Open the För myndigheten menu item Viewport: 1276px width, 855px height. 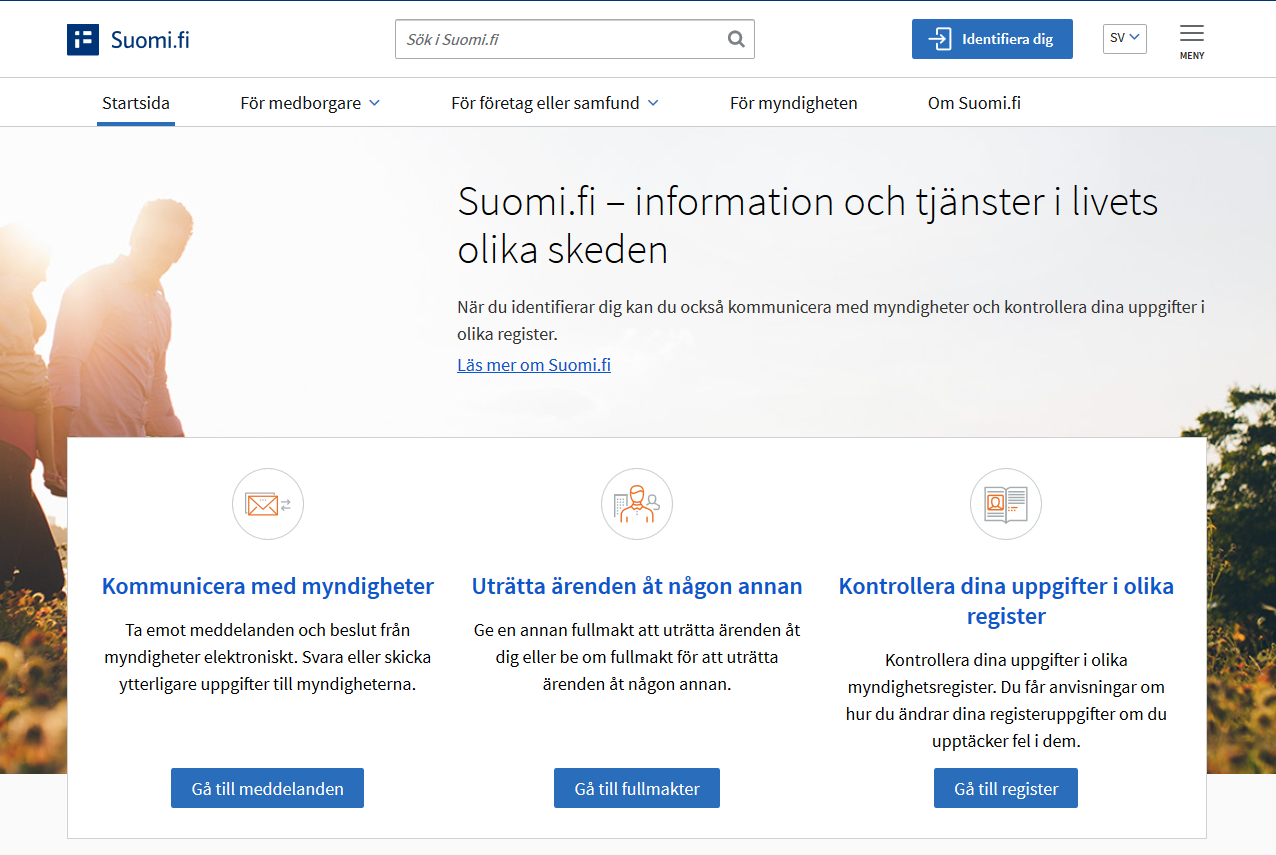[793, 103]
